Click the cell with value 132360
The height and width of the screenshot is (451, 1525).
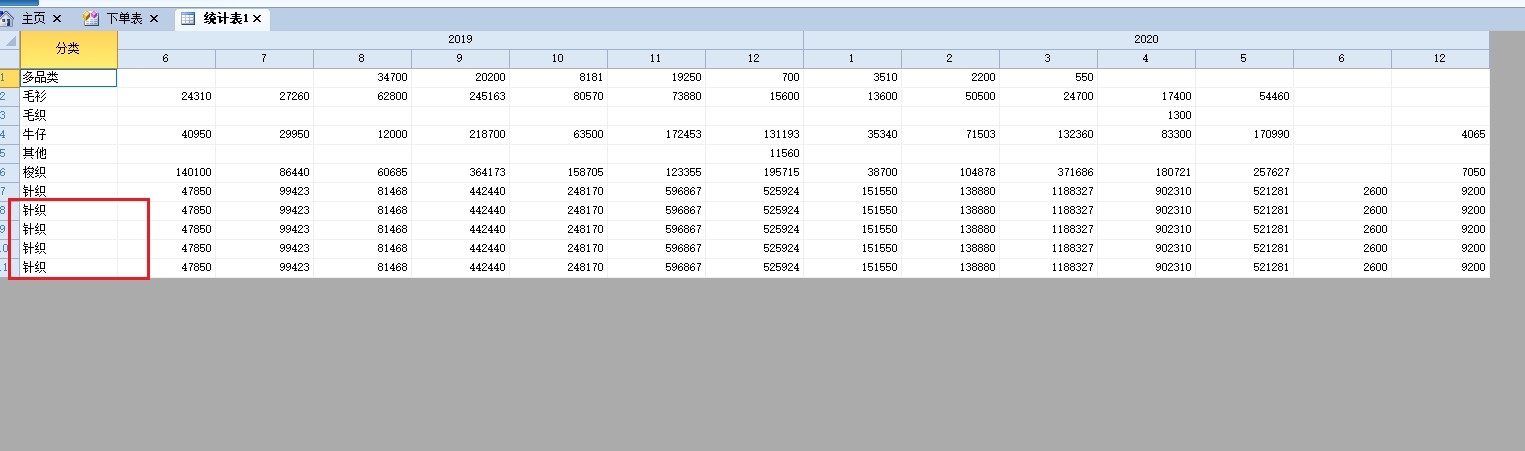1048,134
